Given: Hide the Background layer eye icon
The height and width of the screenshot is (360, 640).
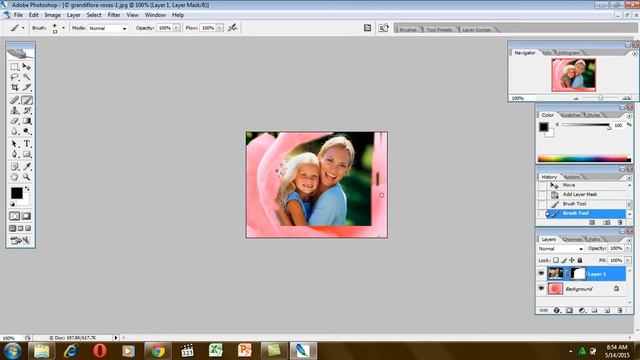Looking at the screenshot, I should 541,289.
